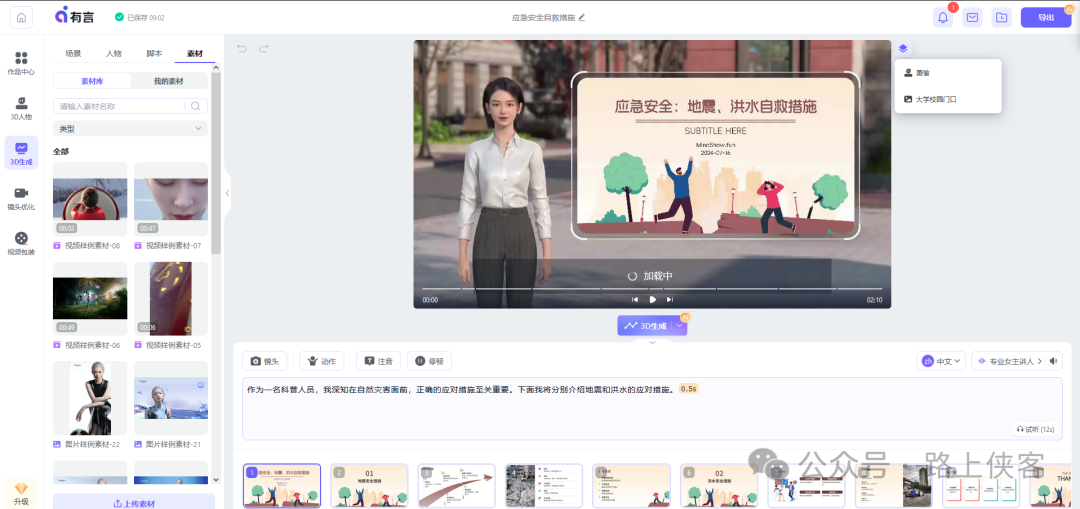Image resolution: width=1080 pixels, height=509 pixels.
Task: Click the speaker volume icon
Action: coord(1053,361)
